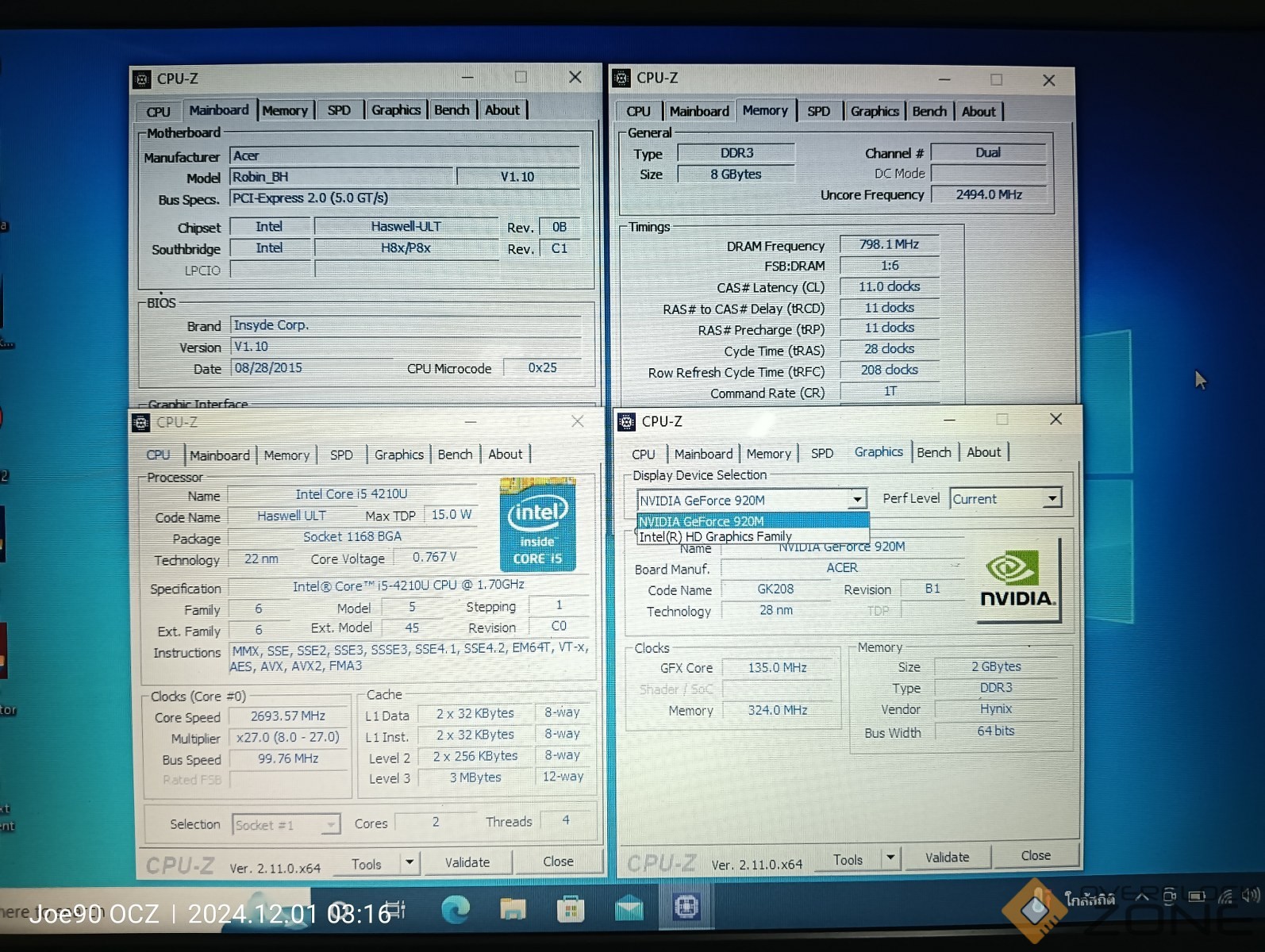Click Vendor value Hynix in Graphics window
The image size is (1265, 952).
click(x=996, y=709)
